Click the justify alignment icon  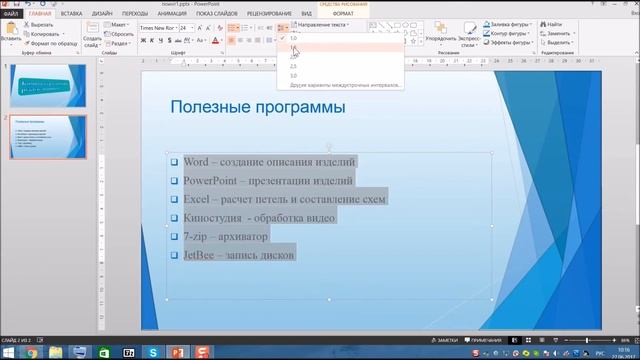(258, 40)
